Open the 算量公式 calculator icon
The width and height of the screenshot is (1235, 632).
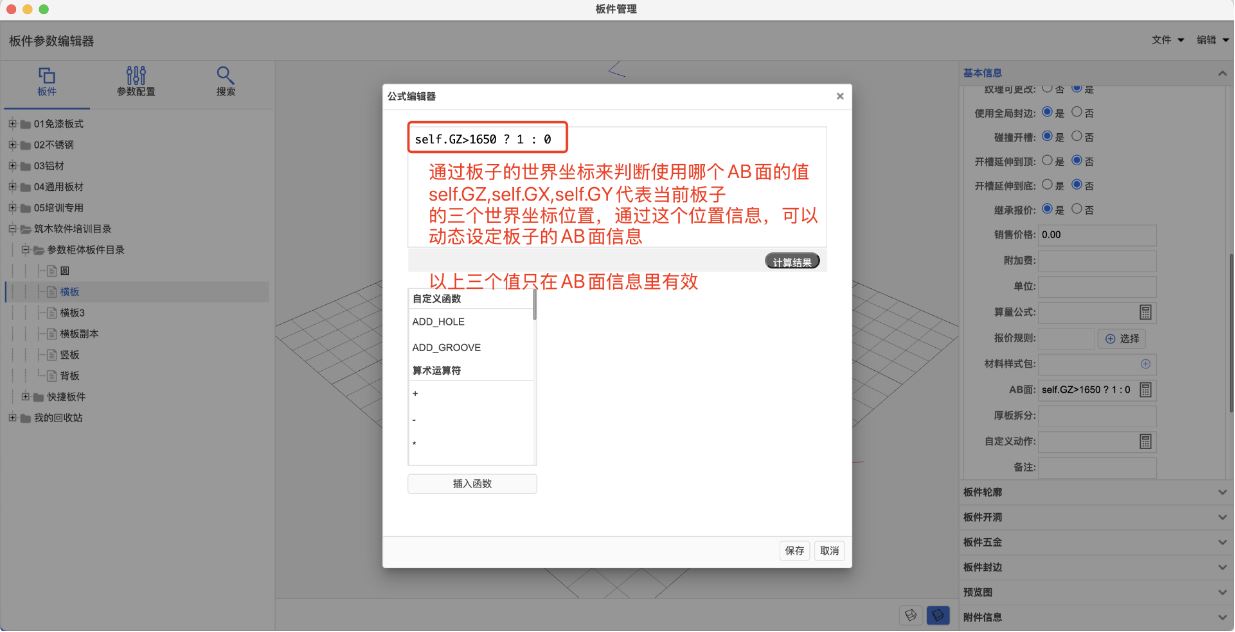pyautogui.click(x=1145, y=313)
